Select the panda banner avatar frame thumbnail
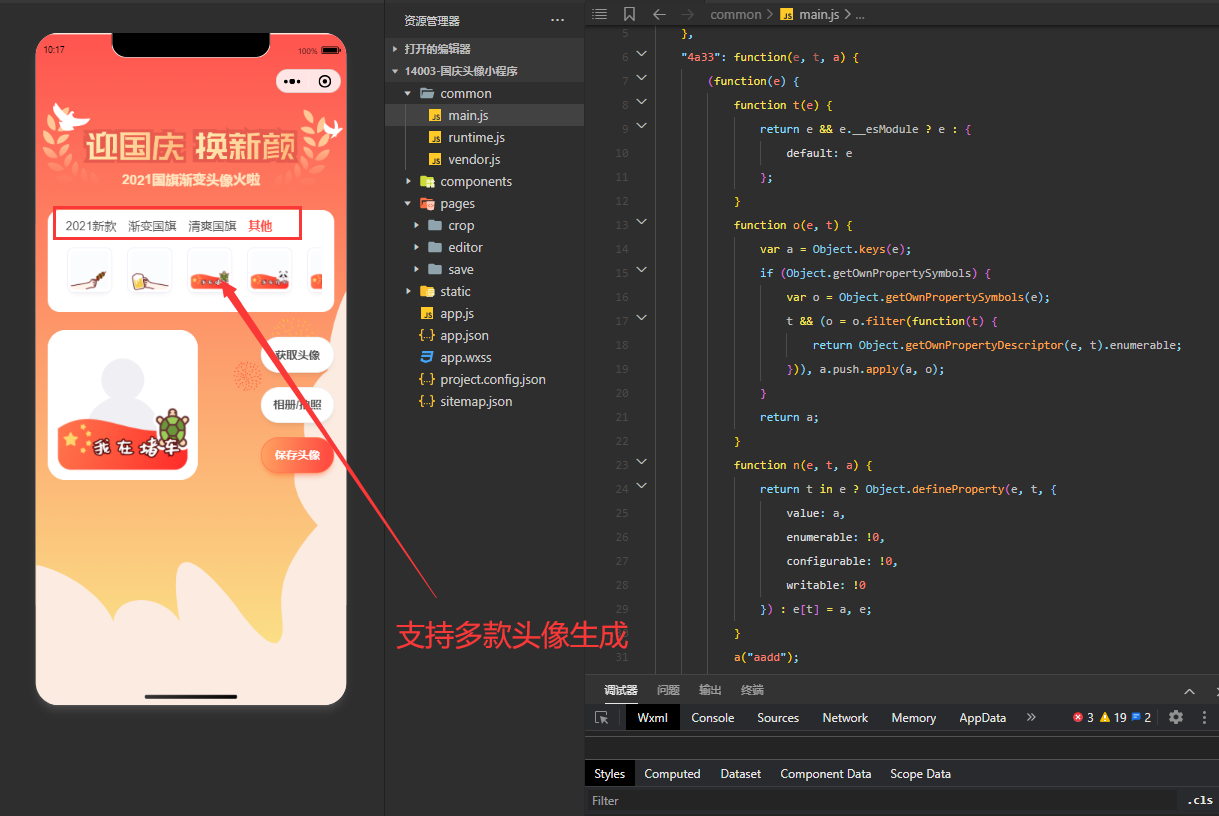Screen dimensions: 1219x816 [269, 271]
